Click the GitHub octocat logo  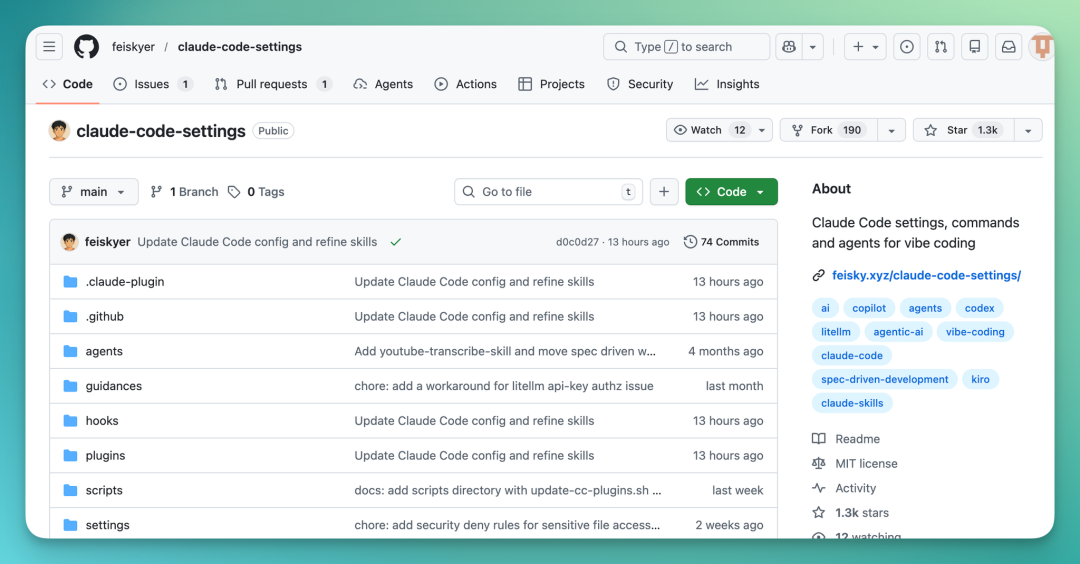tap(87, 47)
